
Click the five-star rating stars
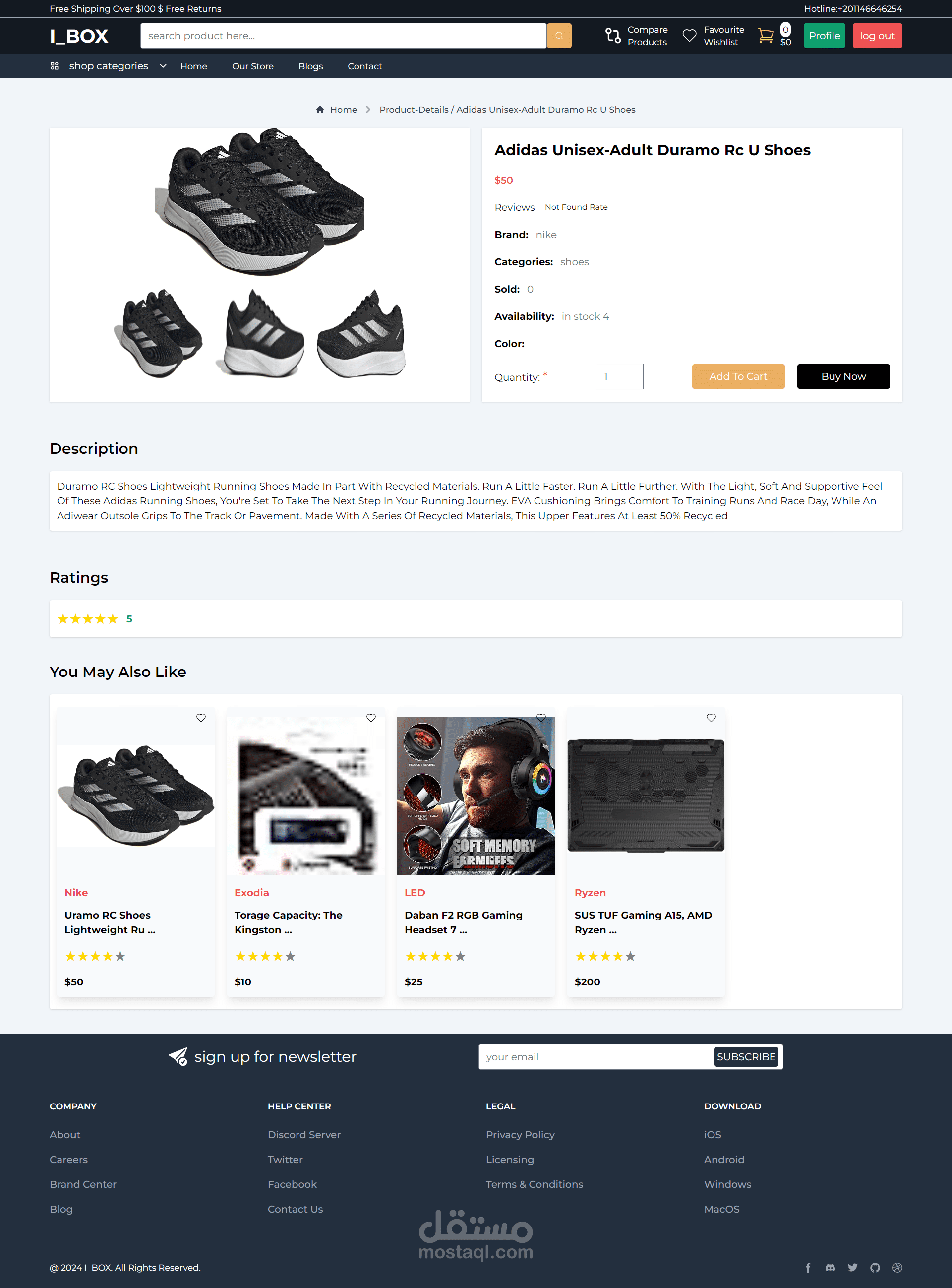[x=88, y=619]
